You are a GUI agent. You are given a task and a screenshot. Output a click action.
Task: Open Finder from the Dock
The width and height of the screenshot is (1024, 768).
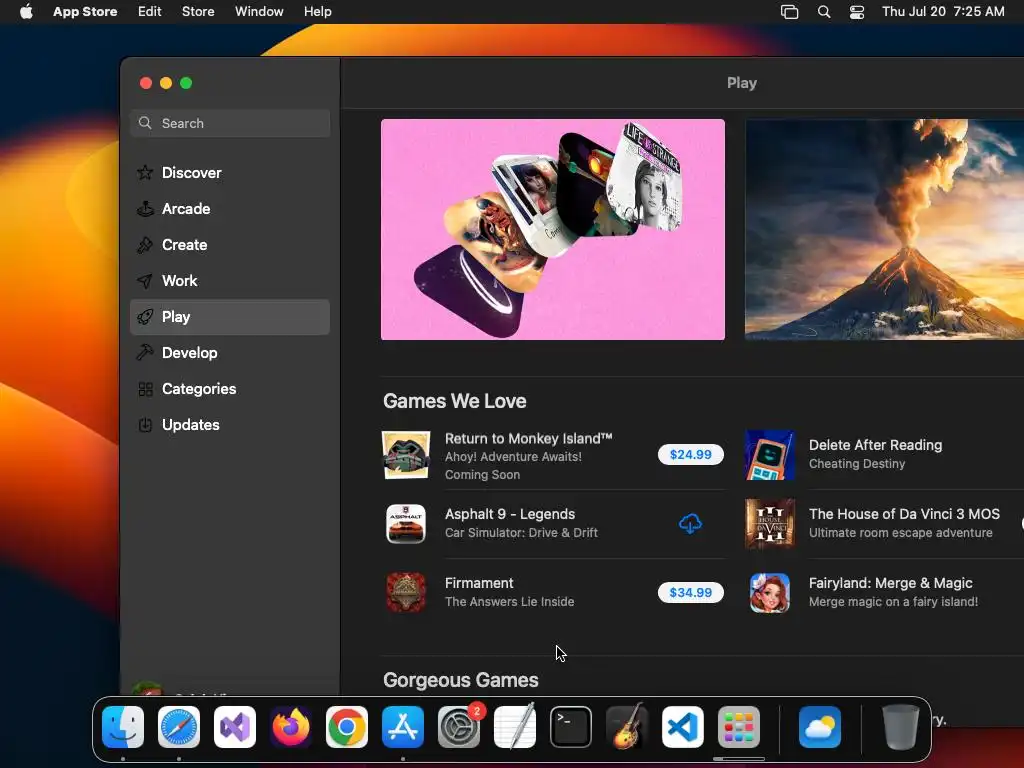pos(123,727)
